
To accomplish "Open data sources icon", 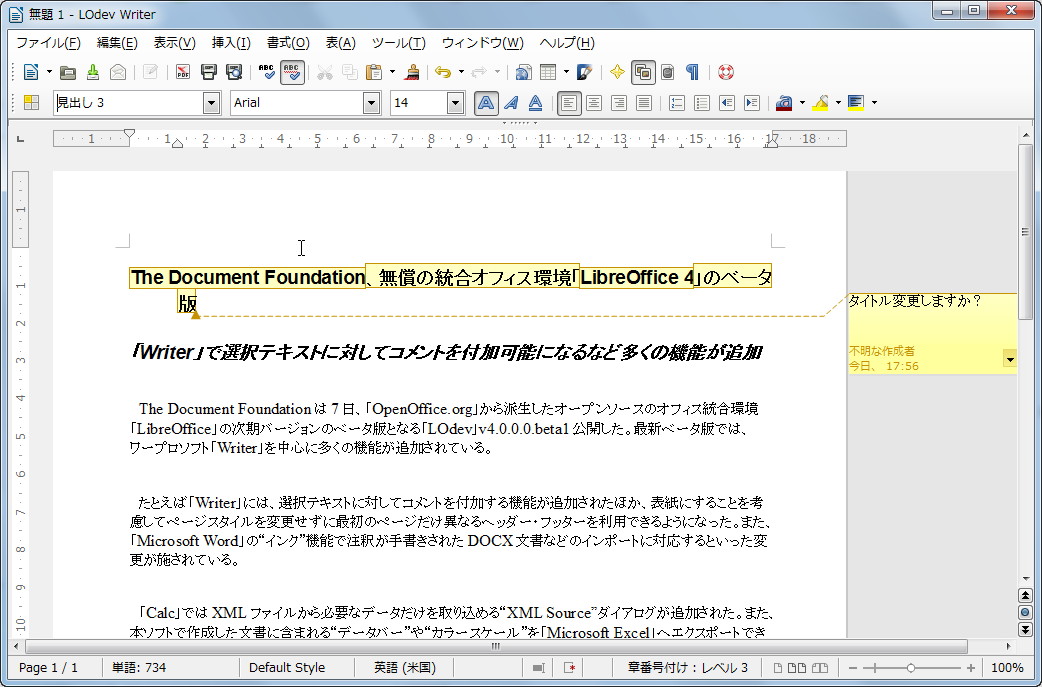I will [668, 72].
